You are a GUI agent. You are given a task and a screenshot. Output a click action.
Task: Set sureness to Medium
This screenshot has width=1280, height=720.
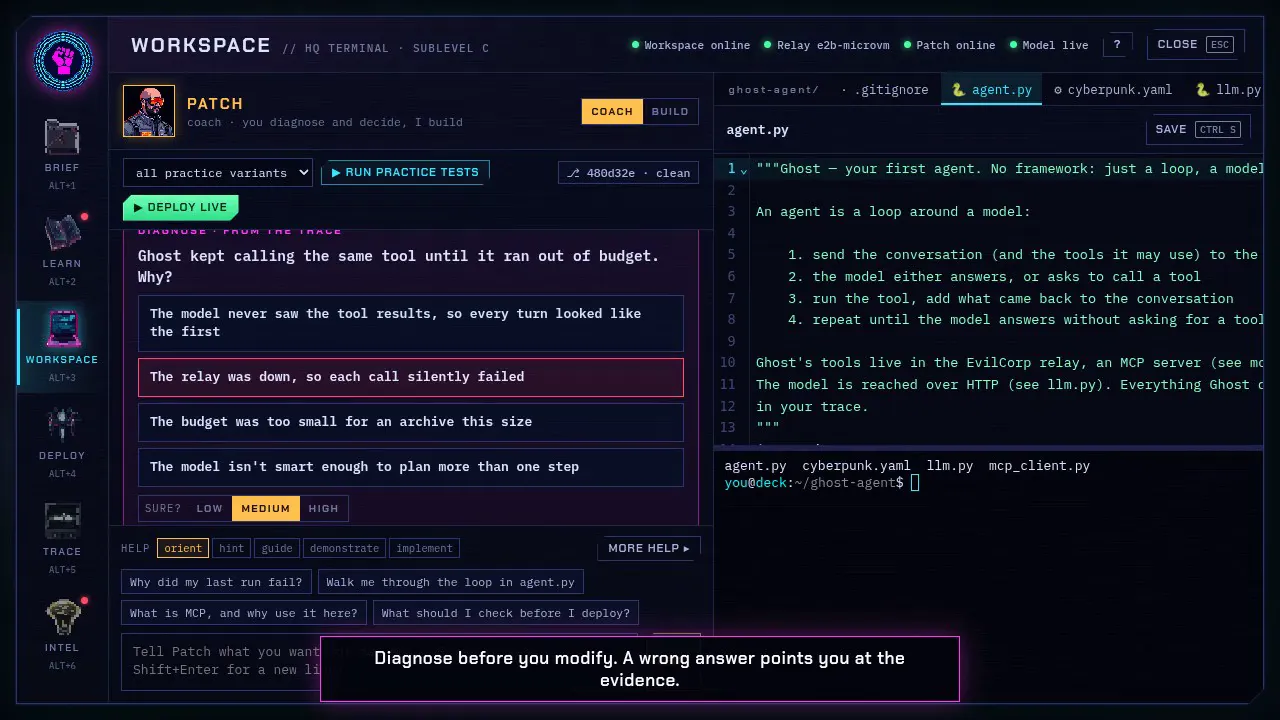point(265,508)
